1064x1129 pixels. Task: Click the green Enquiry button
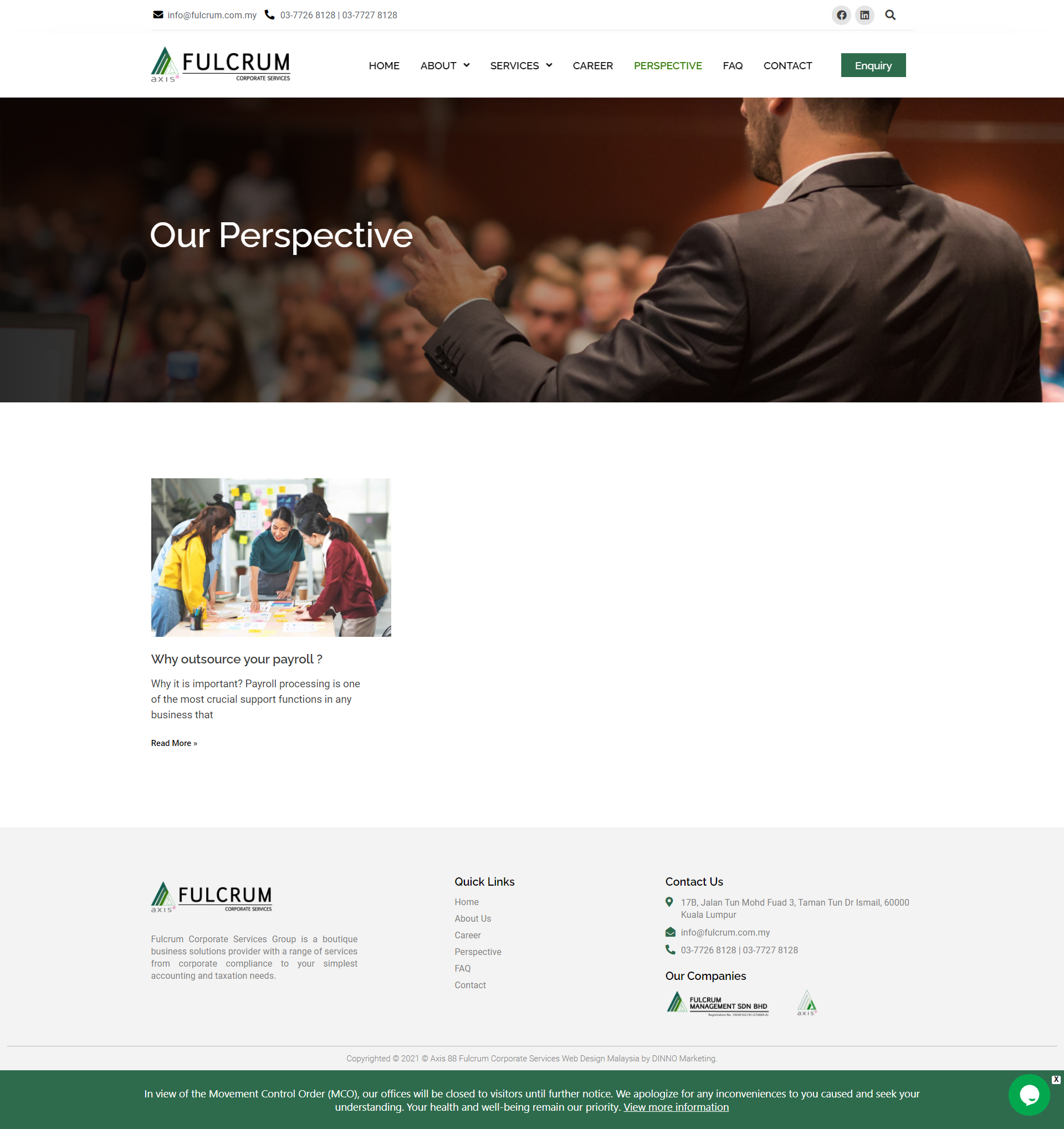[x=873, y=65]
